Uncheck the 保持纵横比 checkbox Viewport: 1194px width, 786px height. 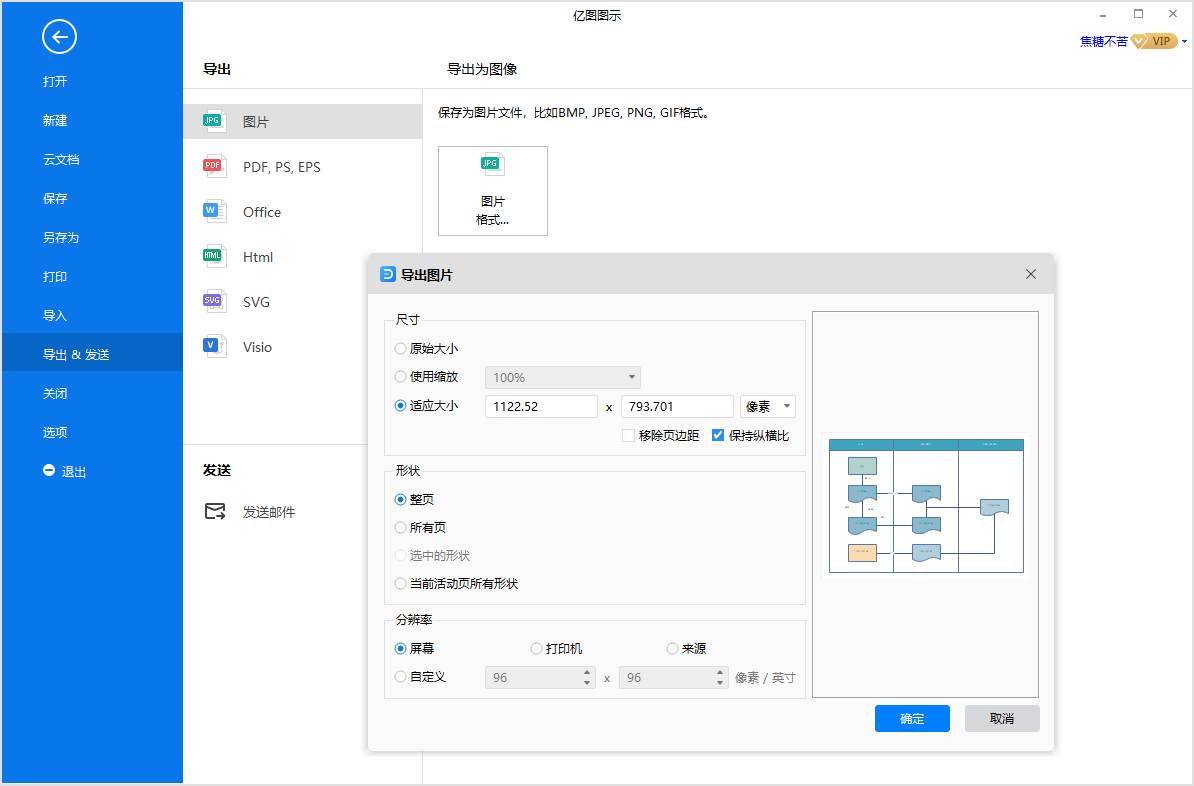pos(718,436)
